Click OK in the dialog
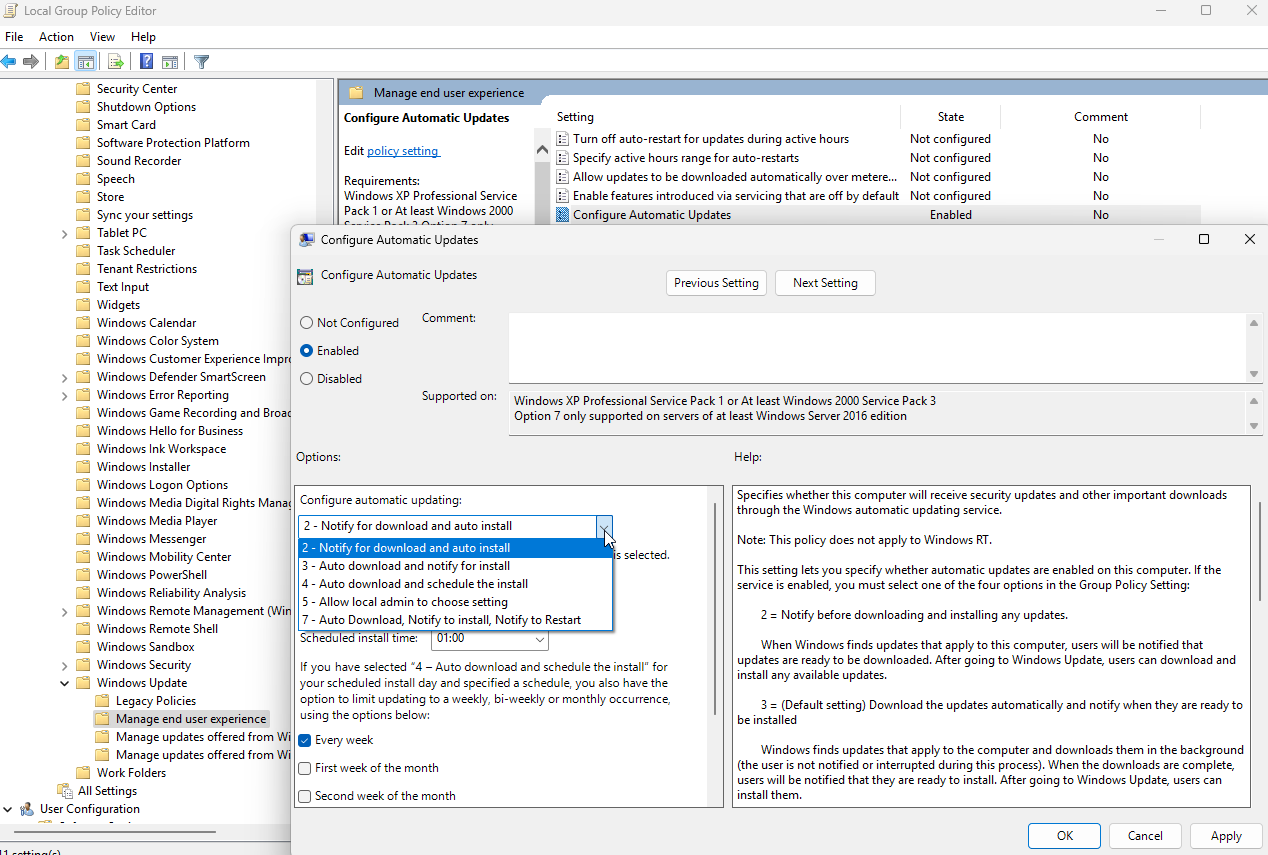This screenshot has height=855, width=1268. click(x=1064, y=836)
